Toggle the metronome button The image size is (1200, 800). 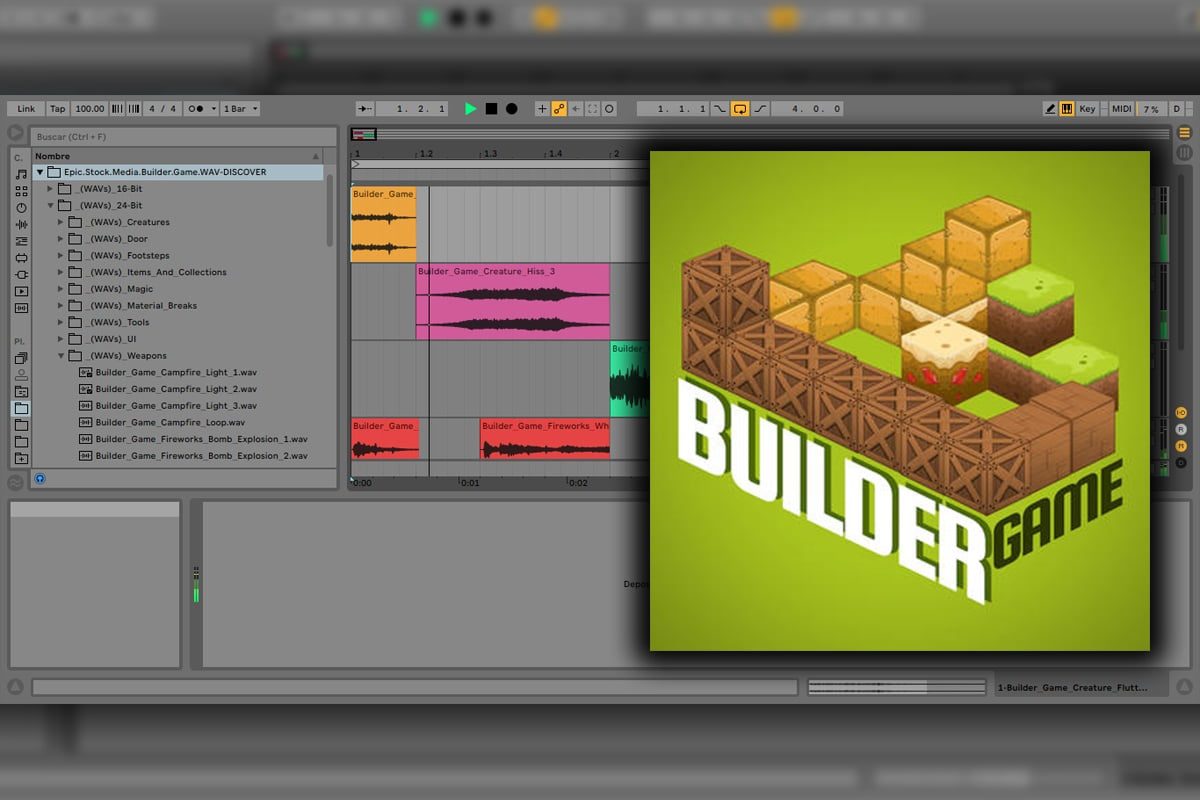tap(201, 109)
